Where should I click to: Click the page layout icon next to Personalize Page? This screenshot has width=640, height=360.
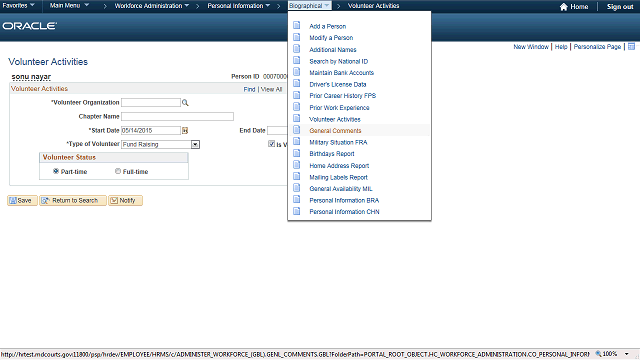(631, 47)
